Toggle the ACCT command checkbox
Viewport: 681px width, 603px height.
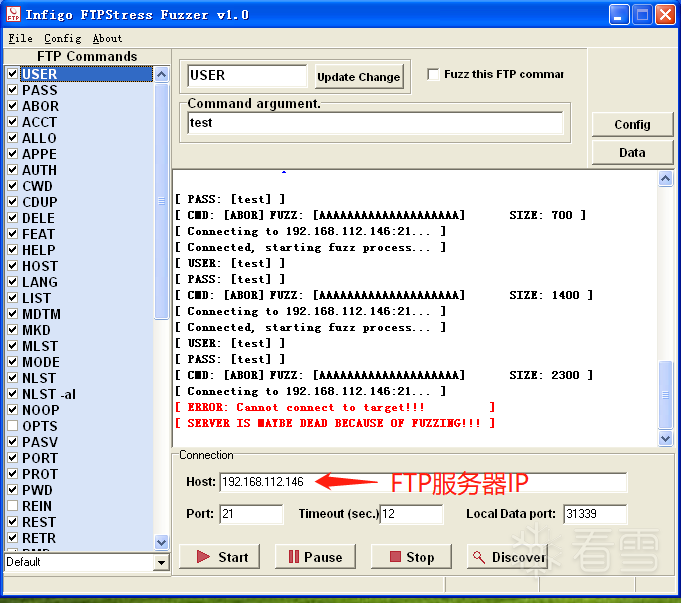[13, 122]
